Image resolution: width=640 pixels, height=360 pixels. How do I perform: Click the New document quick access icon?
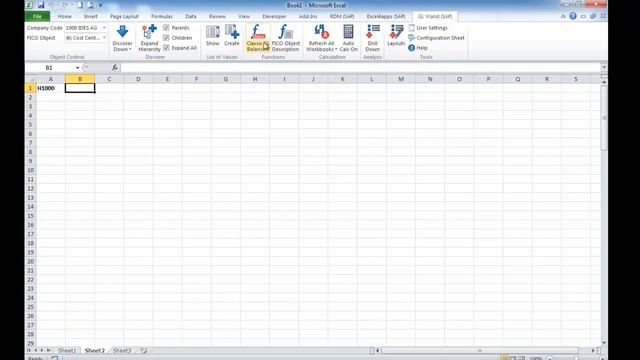(x=80, y=5)
